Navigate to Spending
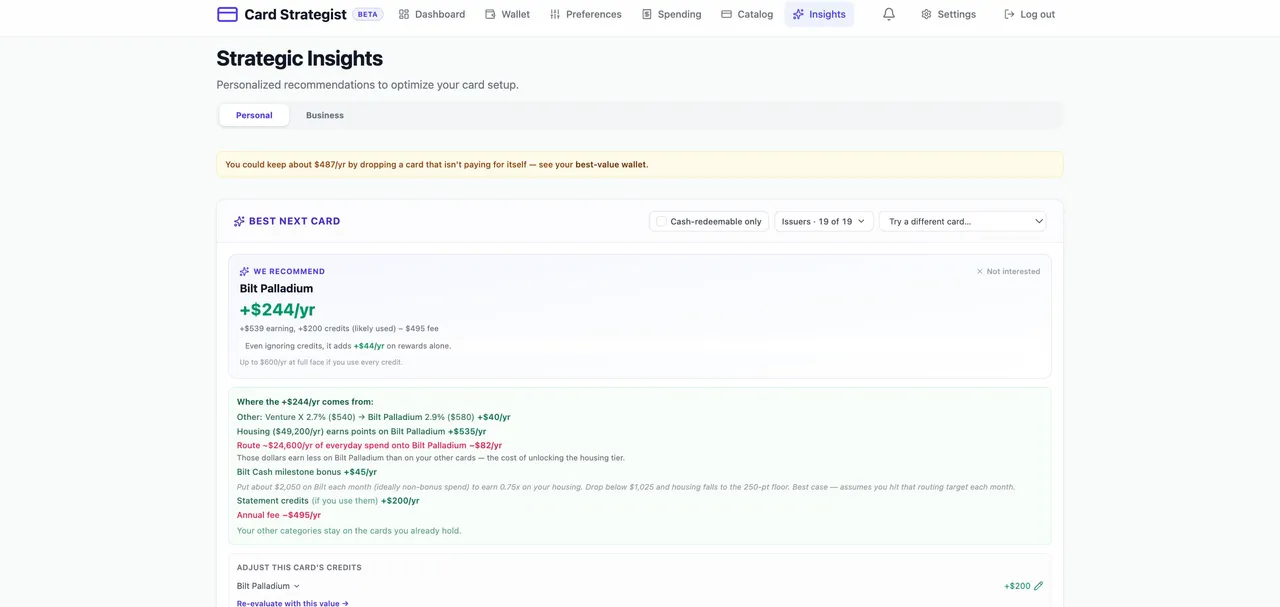 671,14
